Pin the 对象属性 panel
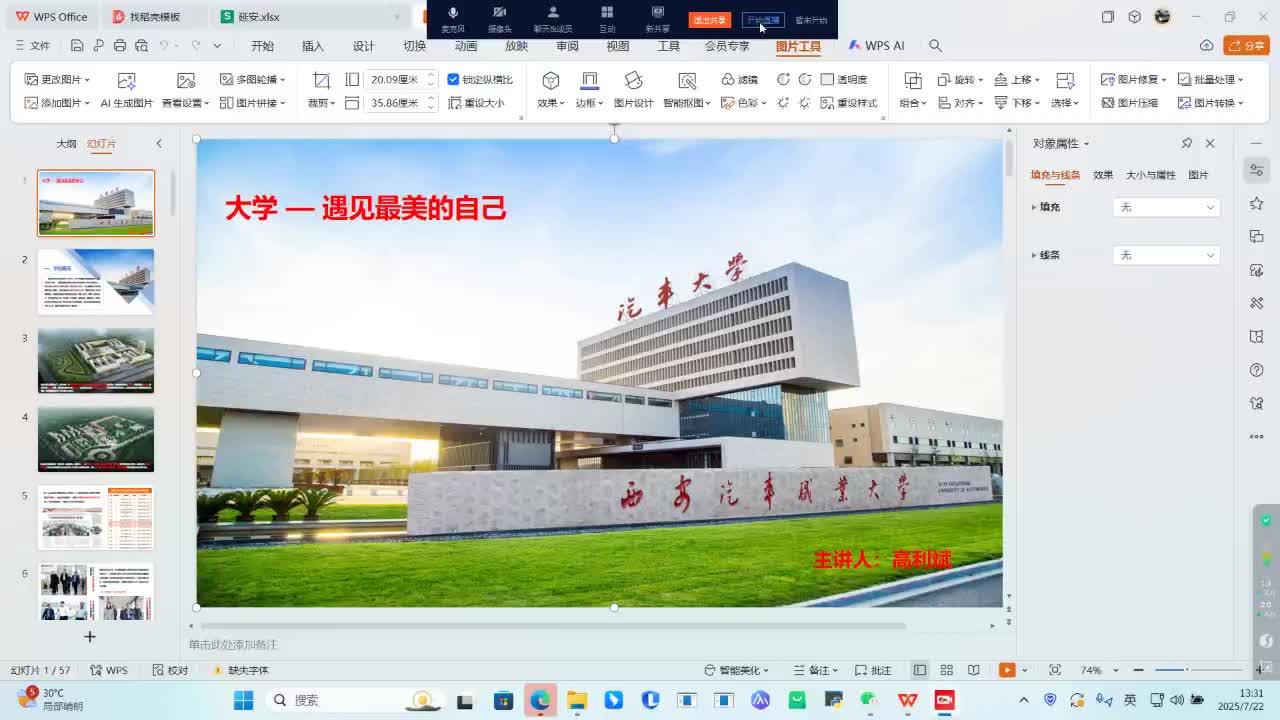This screenshot has width=1280, height=720. click(x=1187, y=144)
